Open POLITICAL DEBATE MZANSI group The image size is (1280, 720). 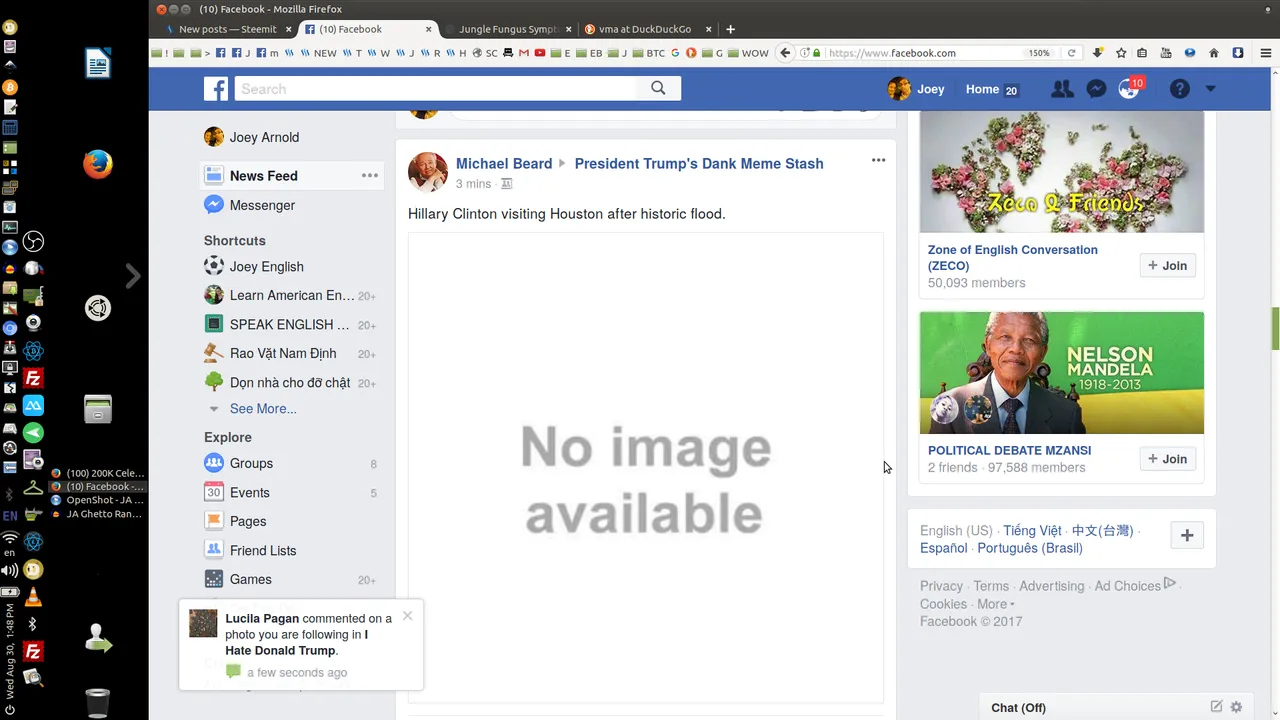(x=1009, y=451)
